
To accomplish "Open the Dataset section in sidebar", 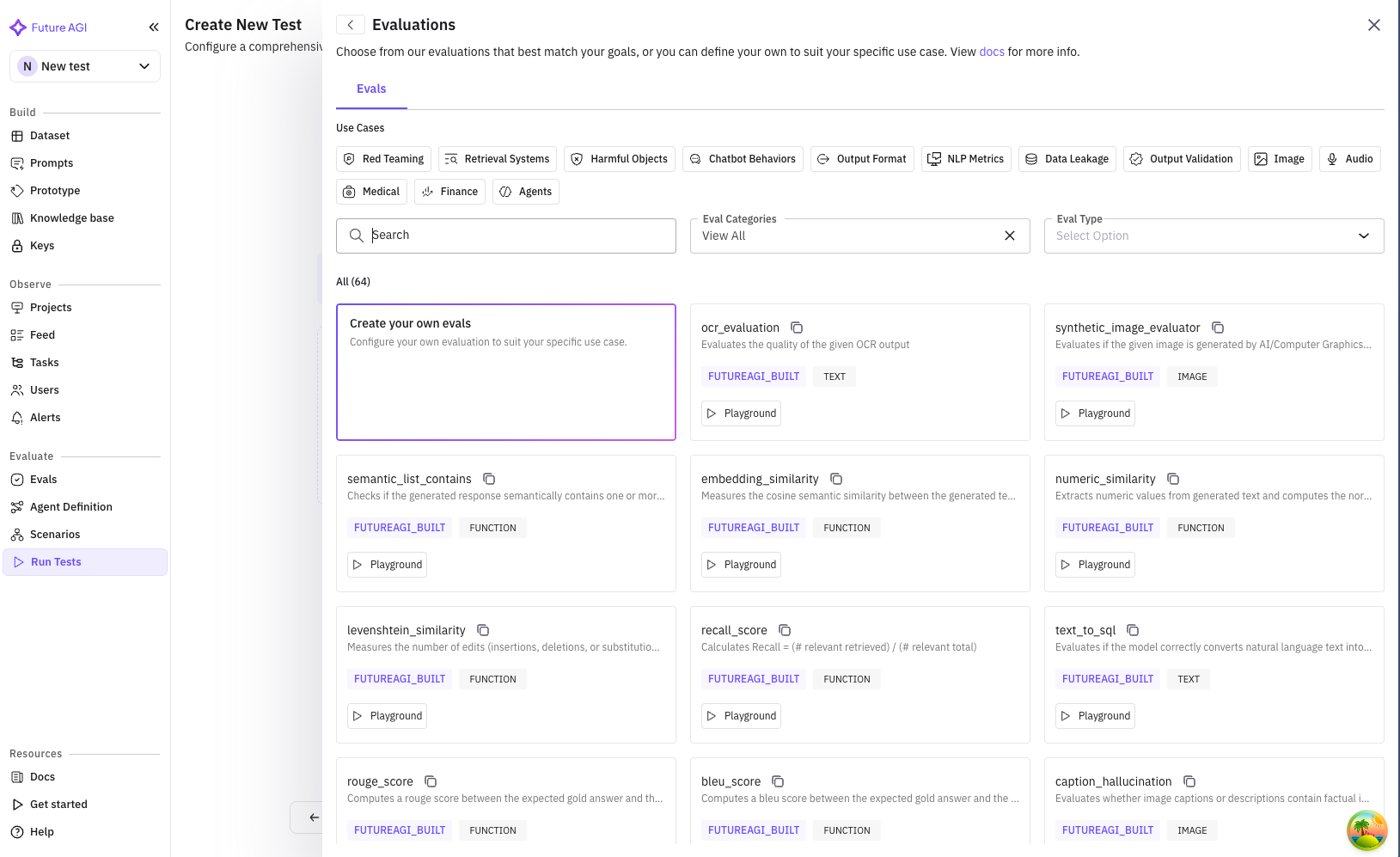I will pyautogui.click(x=49, y=135).
